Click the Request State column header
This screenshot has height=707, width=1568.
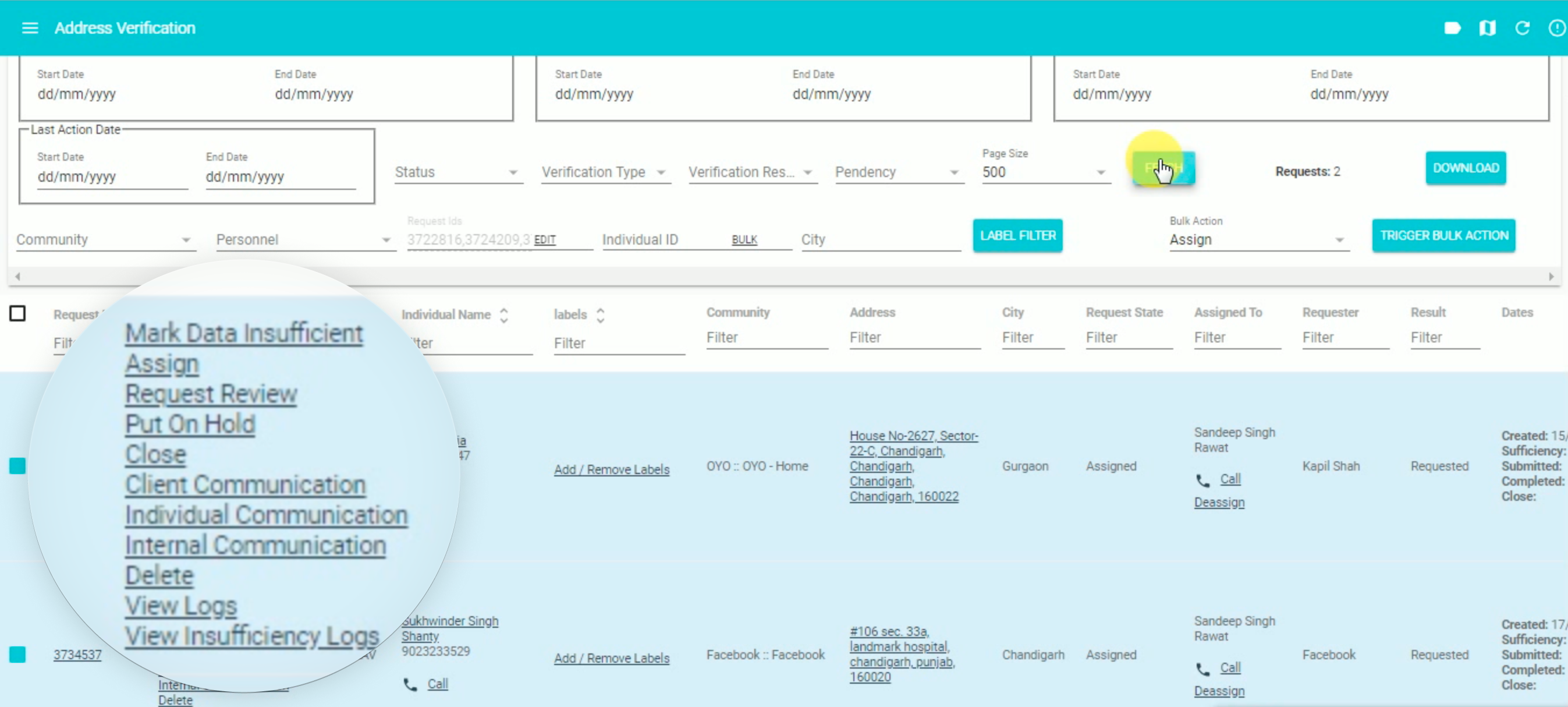coord(1124,312)
